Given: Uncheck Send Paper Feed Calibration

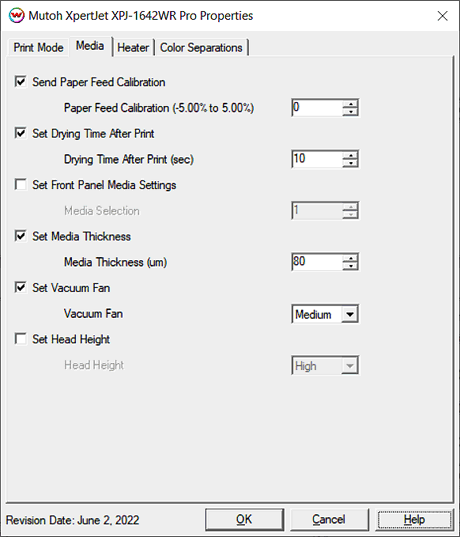Looking at the screenshot, I should pyautogui.click(x=21, y=82).
